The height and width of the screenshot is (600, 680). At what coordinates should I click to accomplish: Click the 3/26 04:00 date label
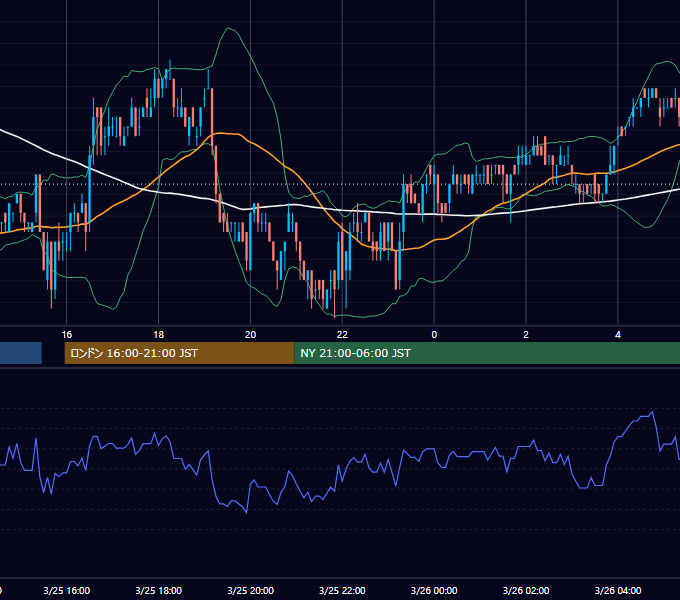(618, 590)
